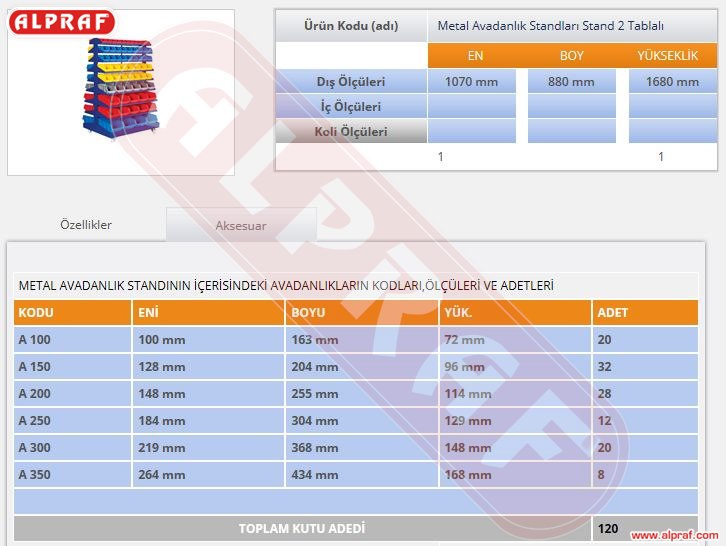Click the 1070 mm width cell
The width and height of the screenshot is (726, 546).
point(471,82)
